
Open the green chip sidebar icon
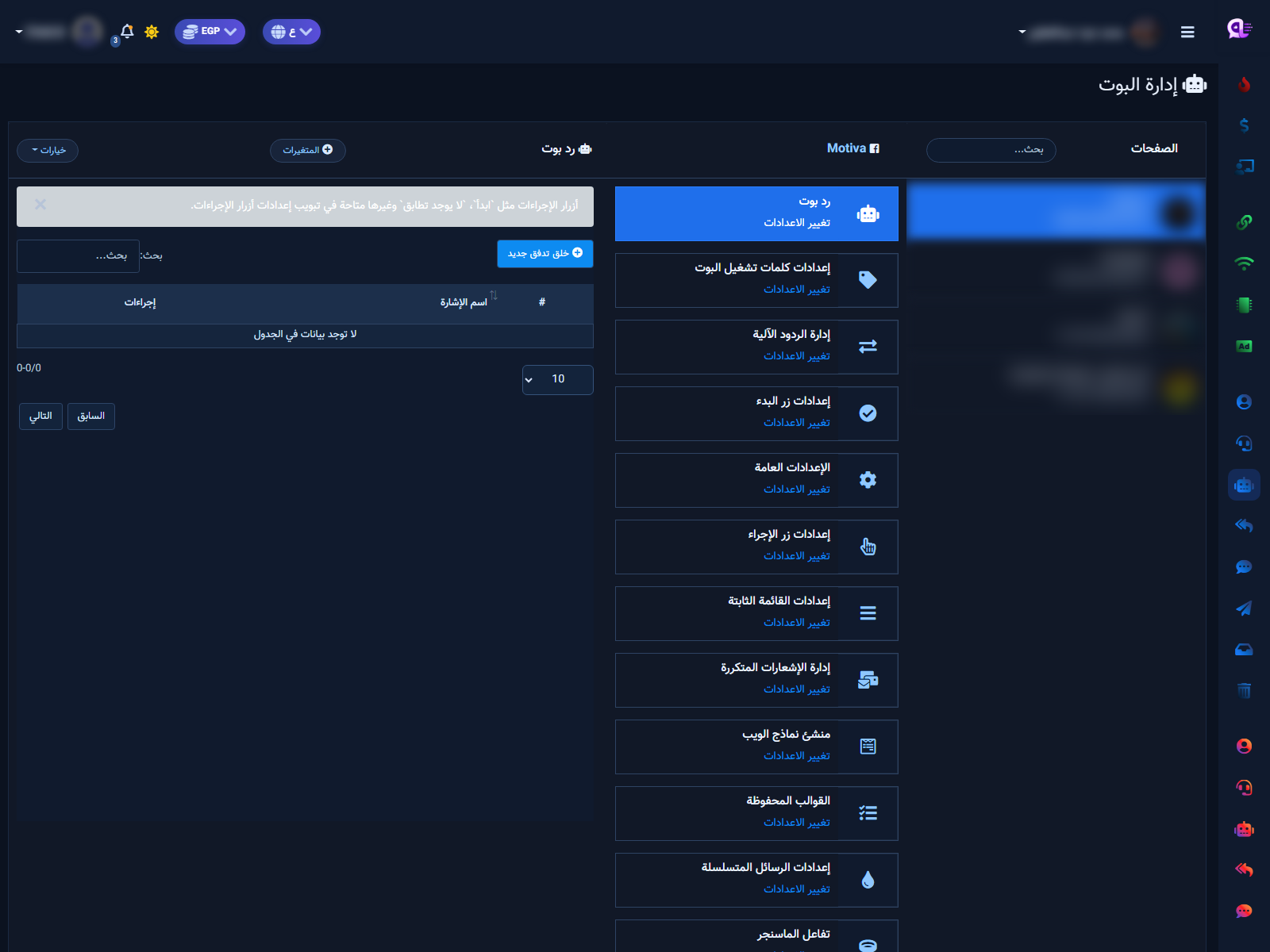click(1244, 305)
